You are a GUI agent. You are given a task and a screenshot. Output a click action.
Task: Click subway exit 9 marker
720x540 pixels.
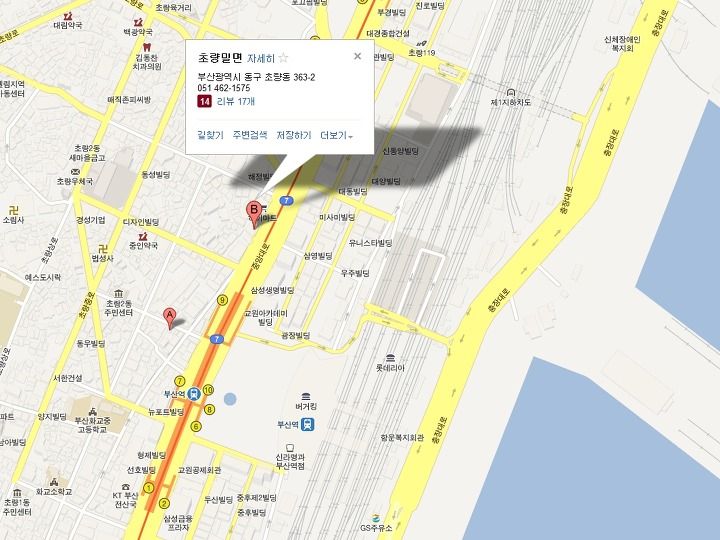tap(222, 300)
